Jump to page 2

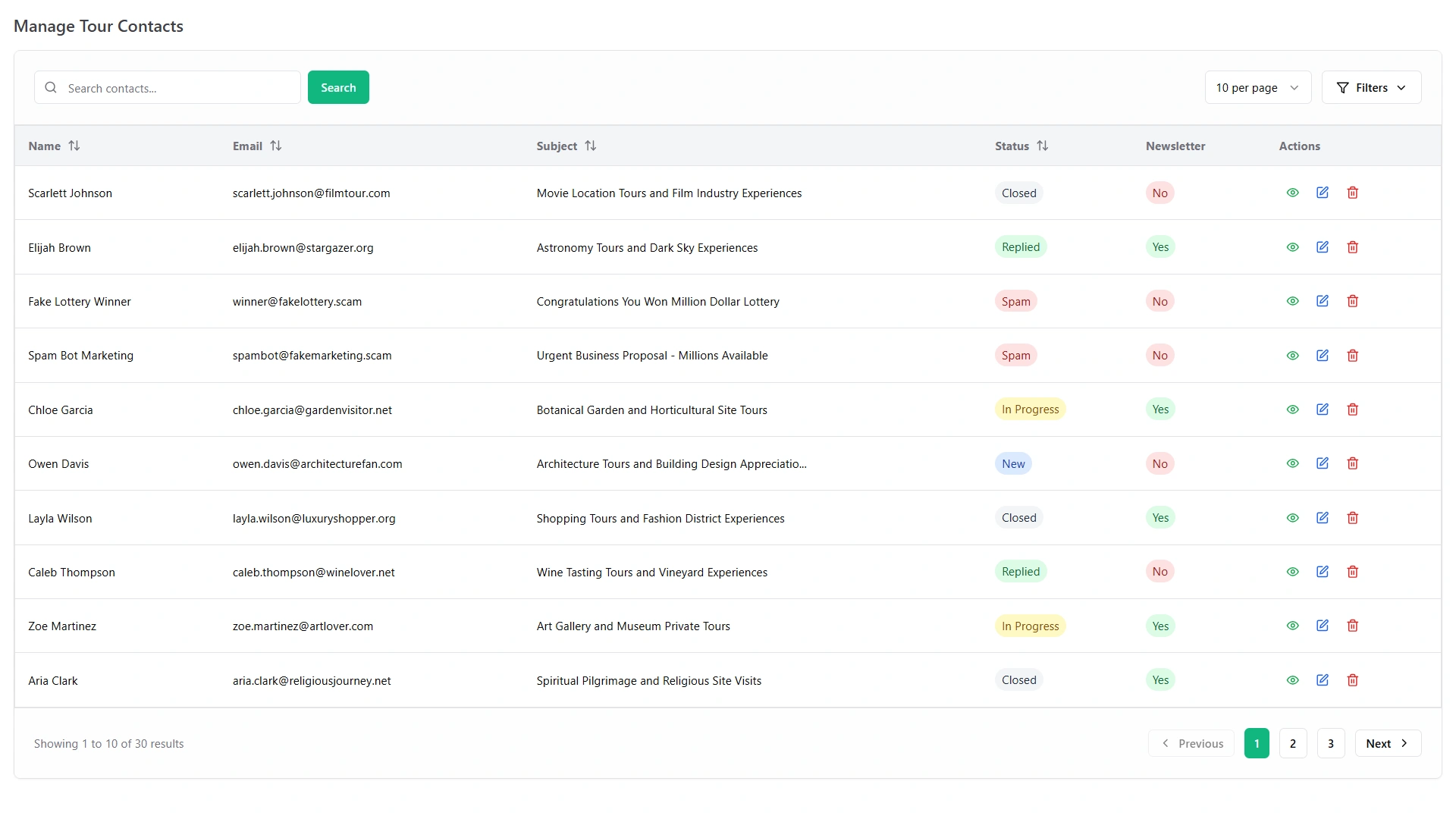[x=1293, y=743]
